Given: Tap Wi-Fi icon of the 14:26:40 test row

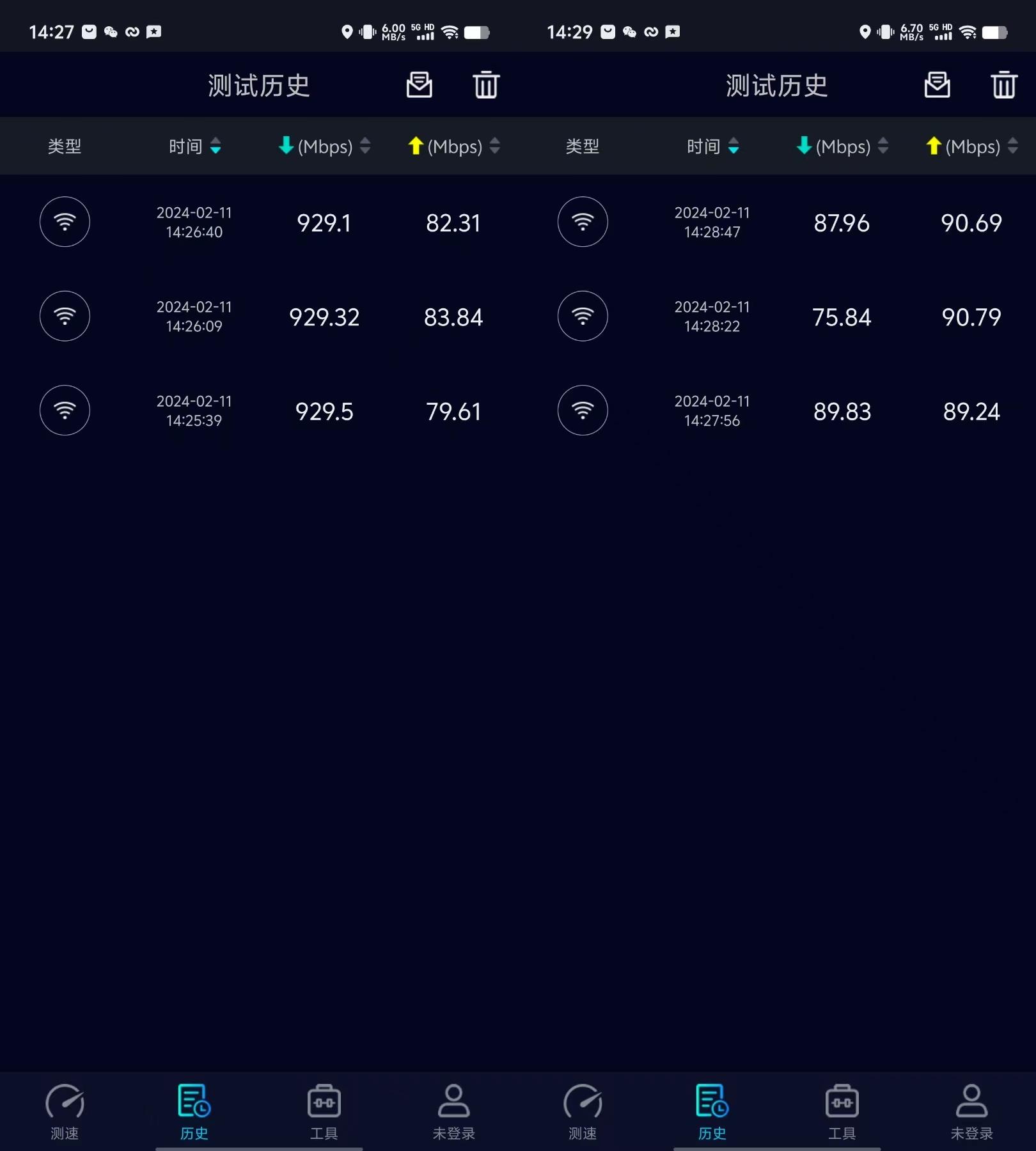Looking at the screenshot, I should click(x=65, y=222).
